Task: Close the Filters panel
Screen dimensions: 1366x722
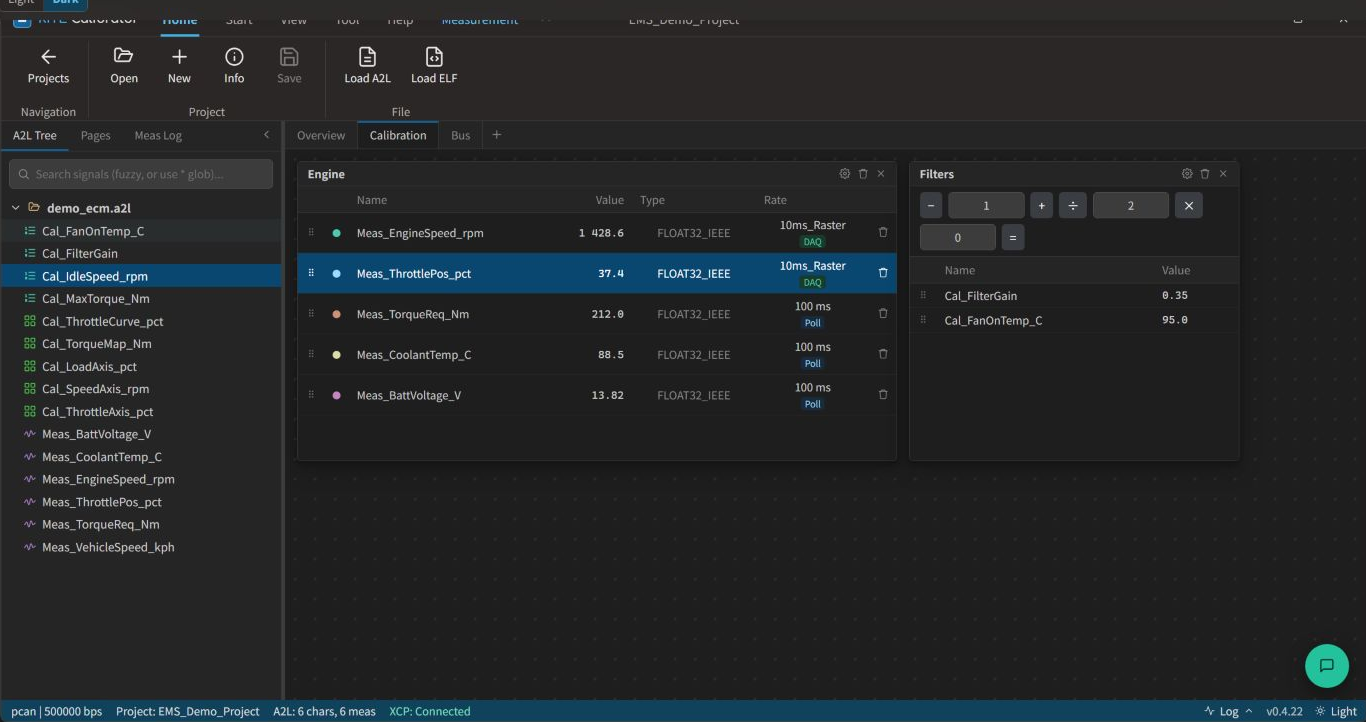Action: (x=1223, y=174)
